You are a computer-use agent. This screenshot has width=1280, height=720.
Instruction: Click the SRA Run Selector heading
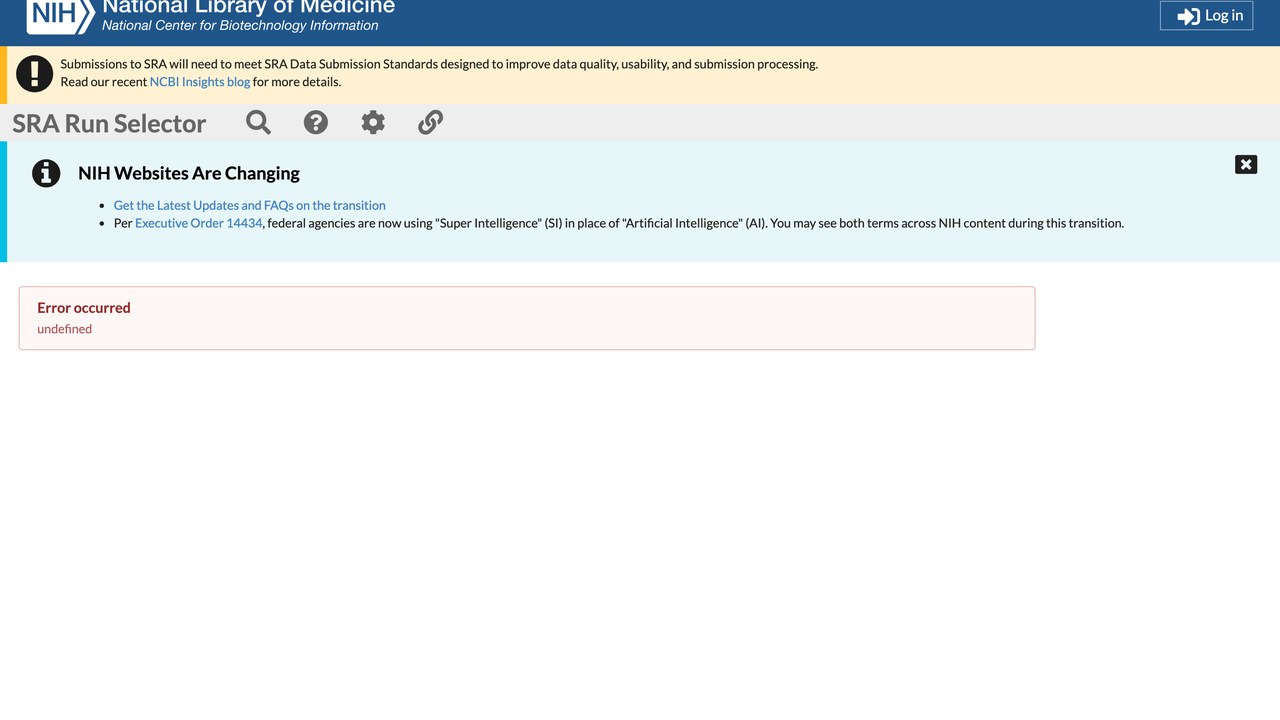(x=109, y=123)
